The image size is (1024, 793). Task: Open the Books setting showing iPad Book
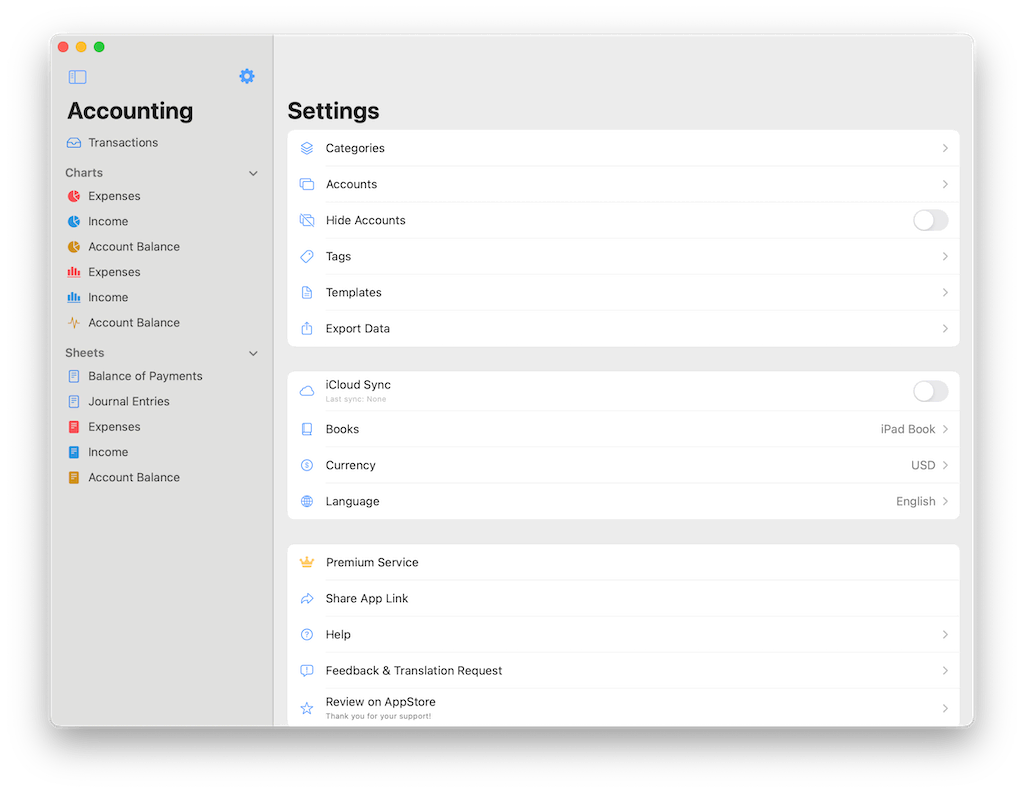tap(623, 428)
